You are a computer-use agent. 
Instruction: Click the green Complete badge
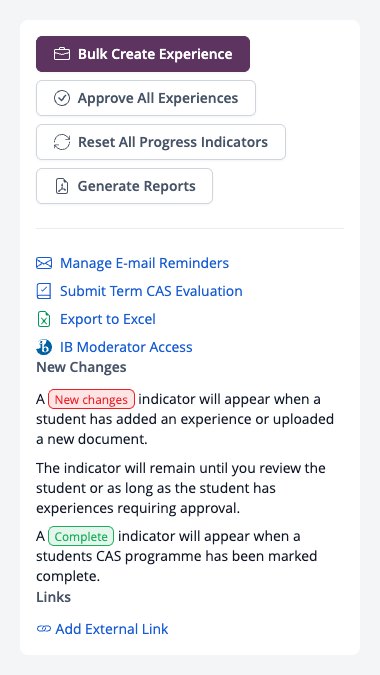tap(81, 536)
